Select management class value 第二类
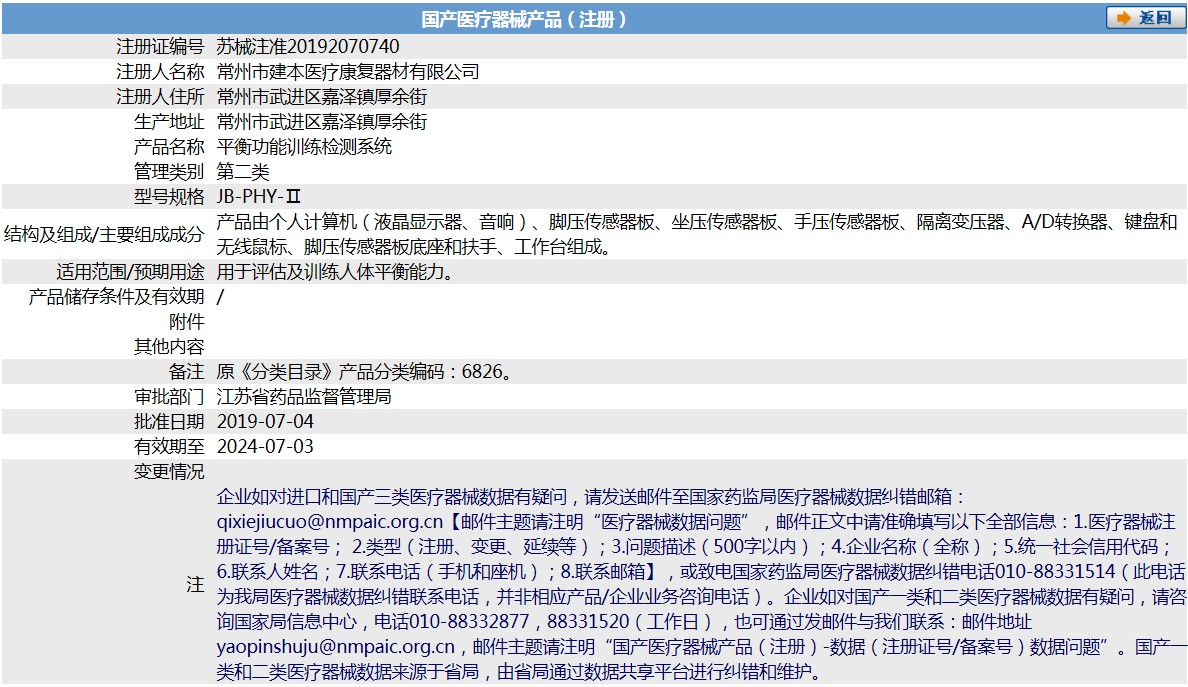 tap(242, 171)
